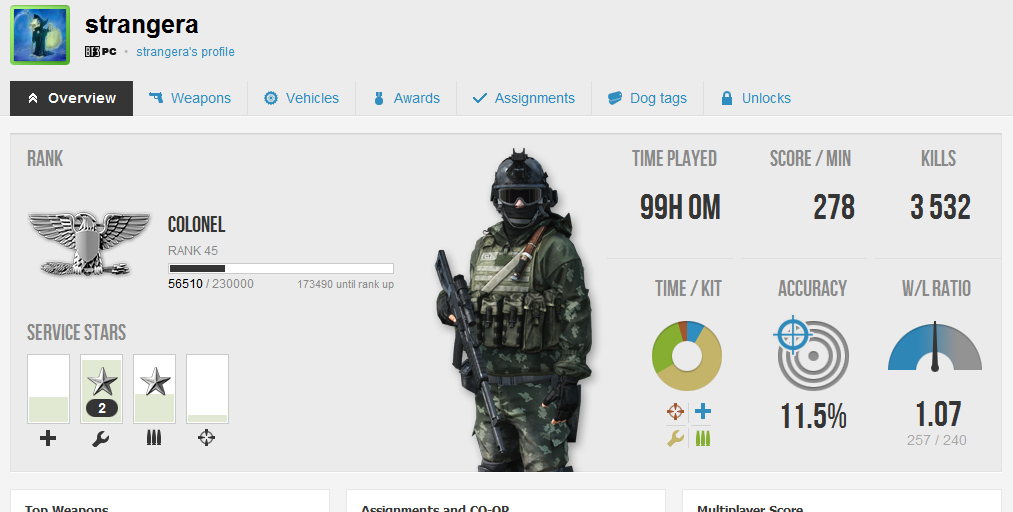Viewport: 1013px width, 512px height.
Task: Click the Assault plus icon under service stars
Action: [48, 438]
